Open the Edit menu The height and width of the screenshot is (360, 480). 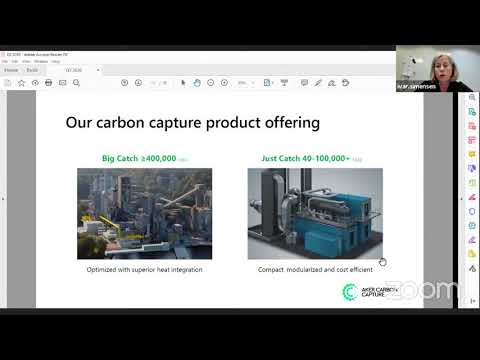(x=15, y=62)
